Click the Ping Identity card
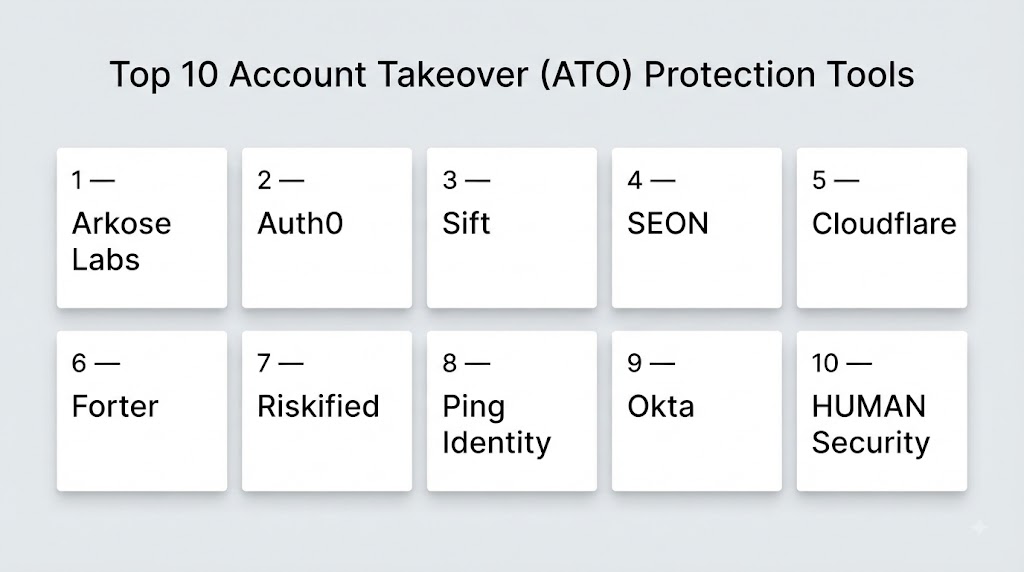 (512, 411)
